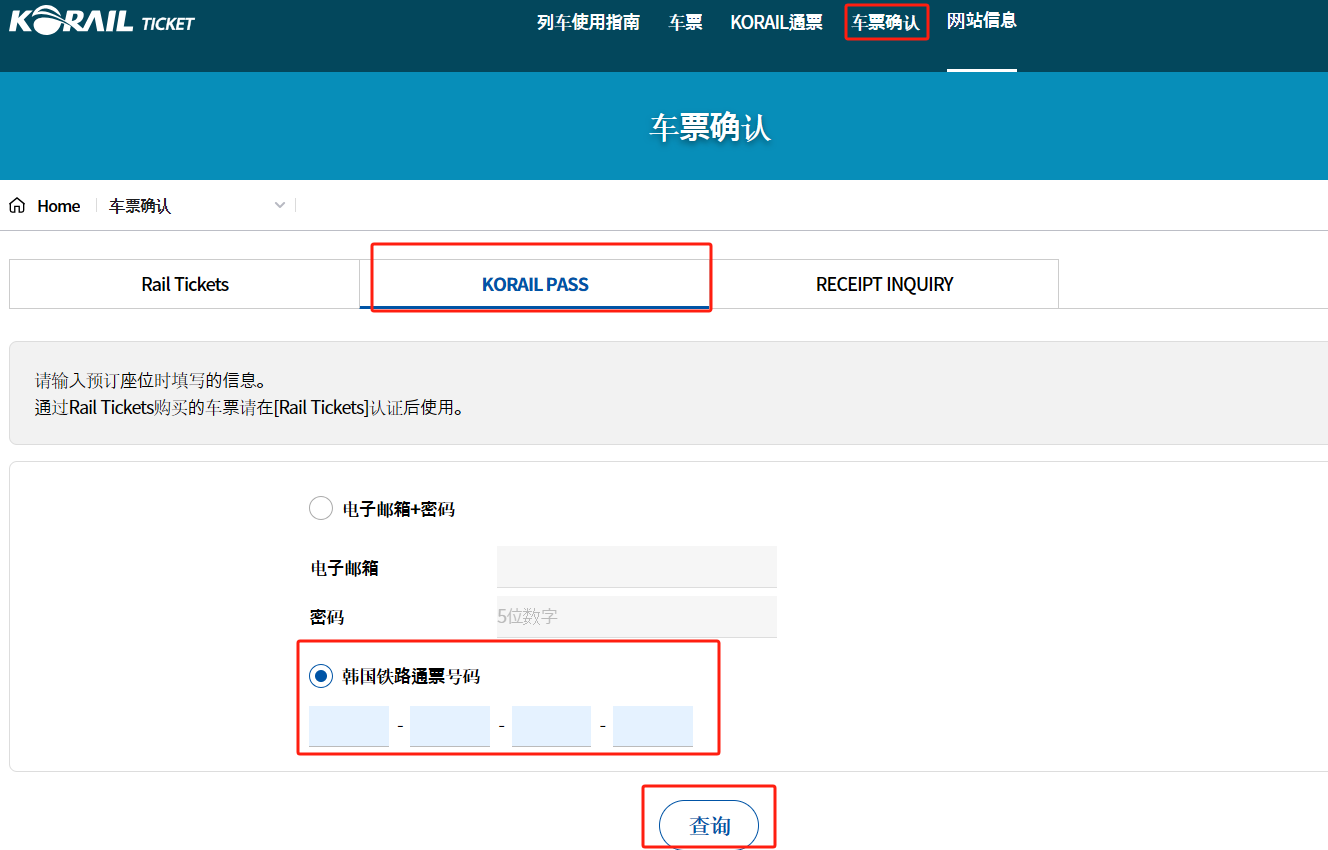This screenshot has width=1328, height=850.
Task: Switch to the RECEIPT INQUIRY tab
Action: tap(884, 284)
